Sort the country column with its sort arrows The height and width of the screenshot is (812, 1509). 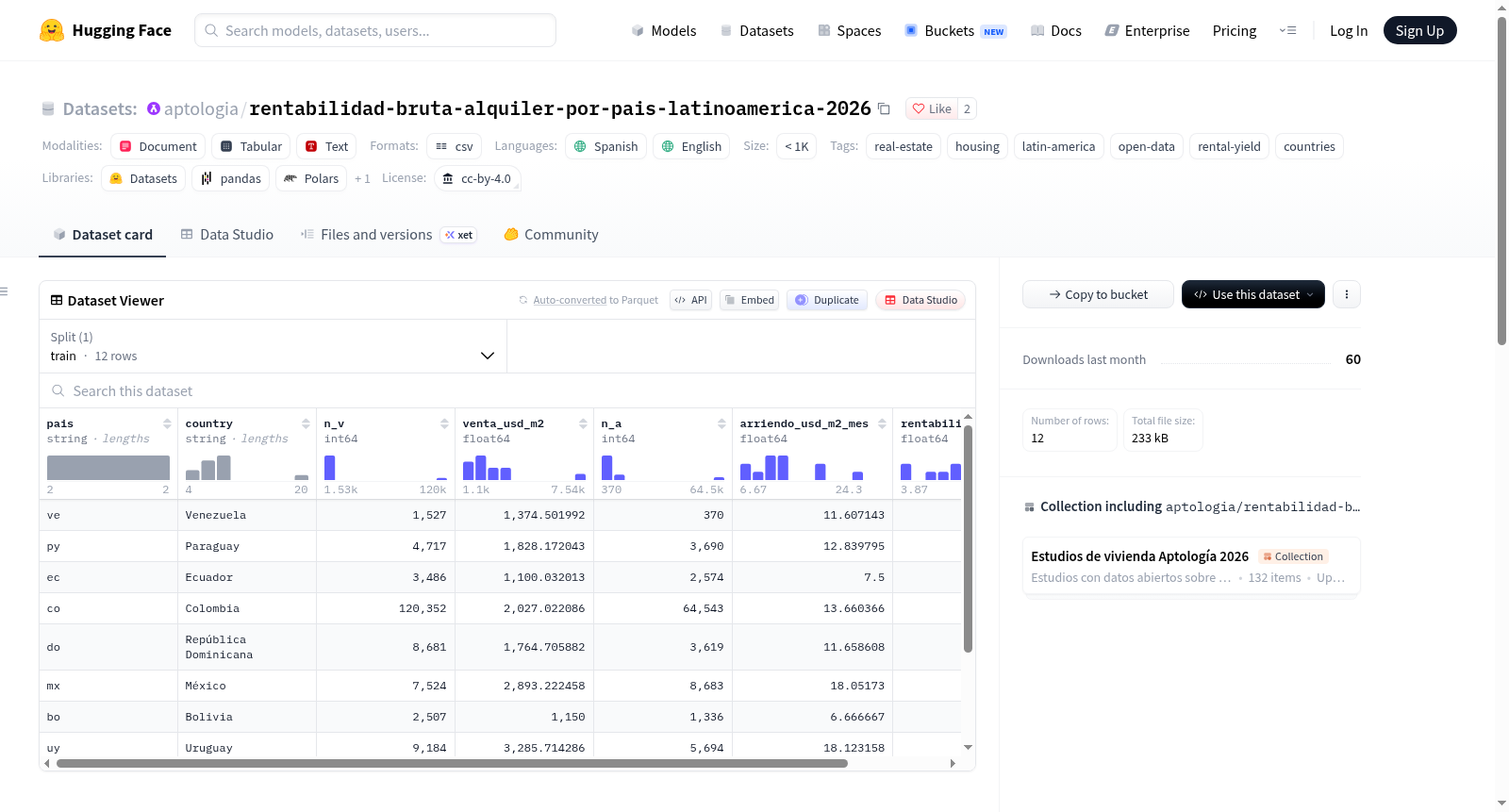(x=306, y=423)
